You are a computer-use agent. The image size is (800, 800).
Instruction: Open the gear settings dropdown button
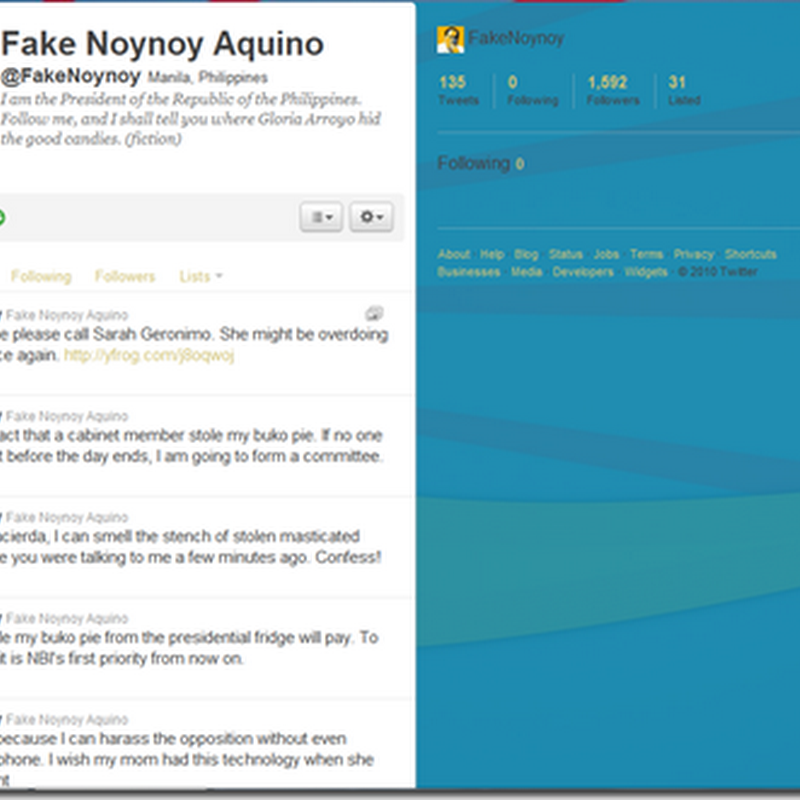point(371,217)
